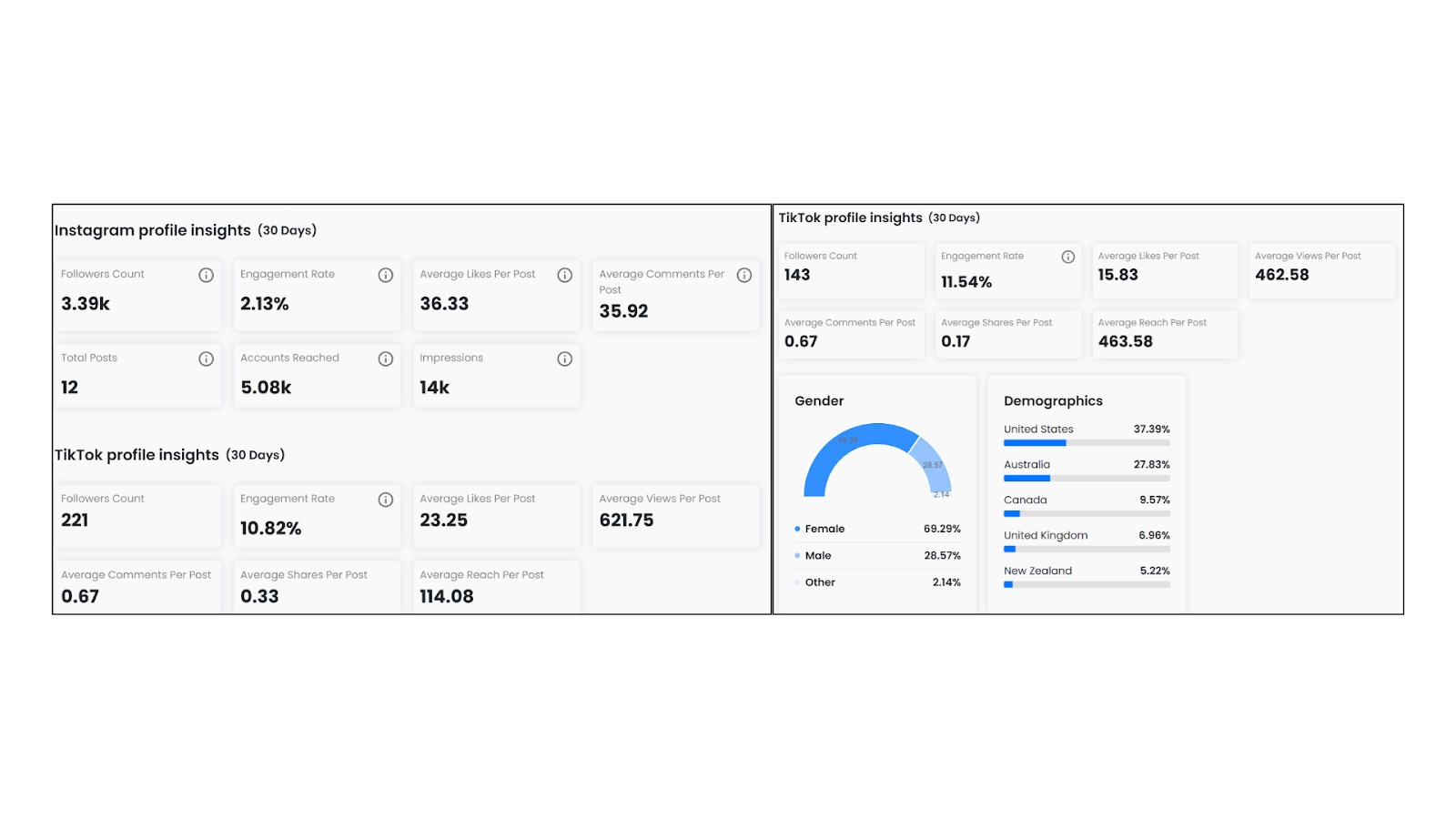Select the Female entry in the Gender legend
This screenshot has height=819, width=1456.
824,529
